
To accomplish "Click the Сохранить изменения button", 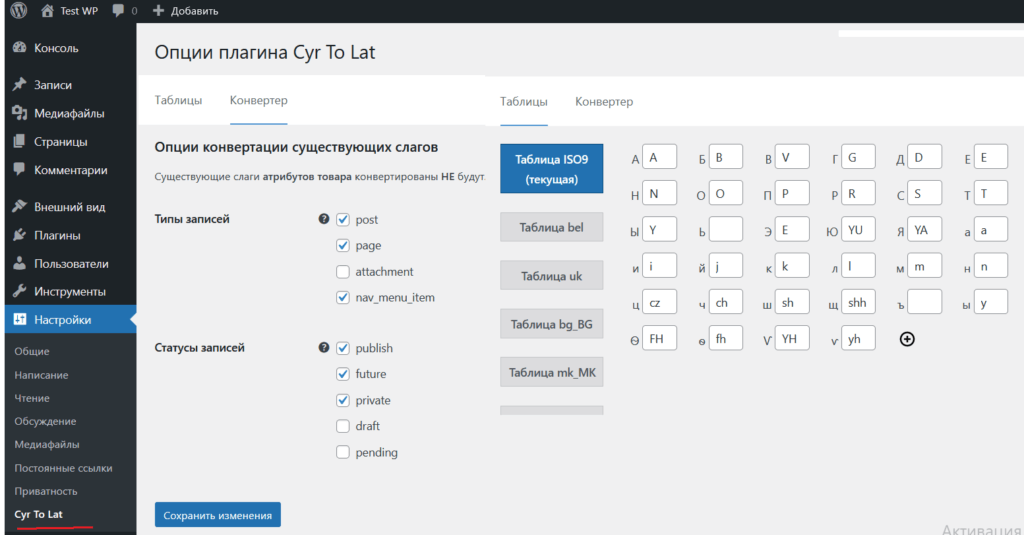I will point(217,515).
